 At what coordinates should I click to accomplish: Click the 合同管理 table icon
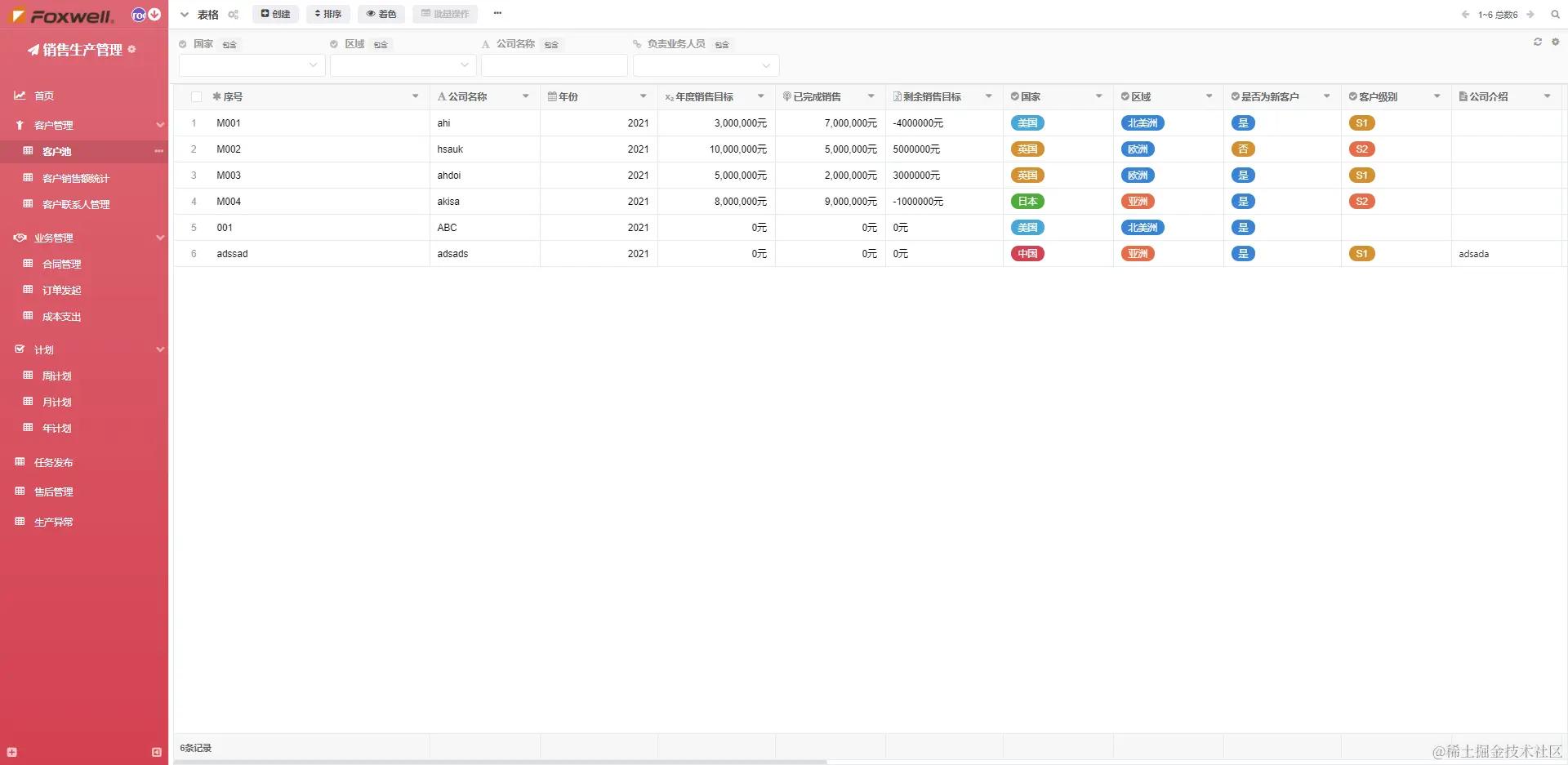(28, 264)
